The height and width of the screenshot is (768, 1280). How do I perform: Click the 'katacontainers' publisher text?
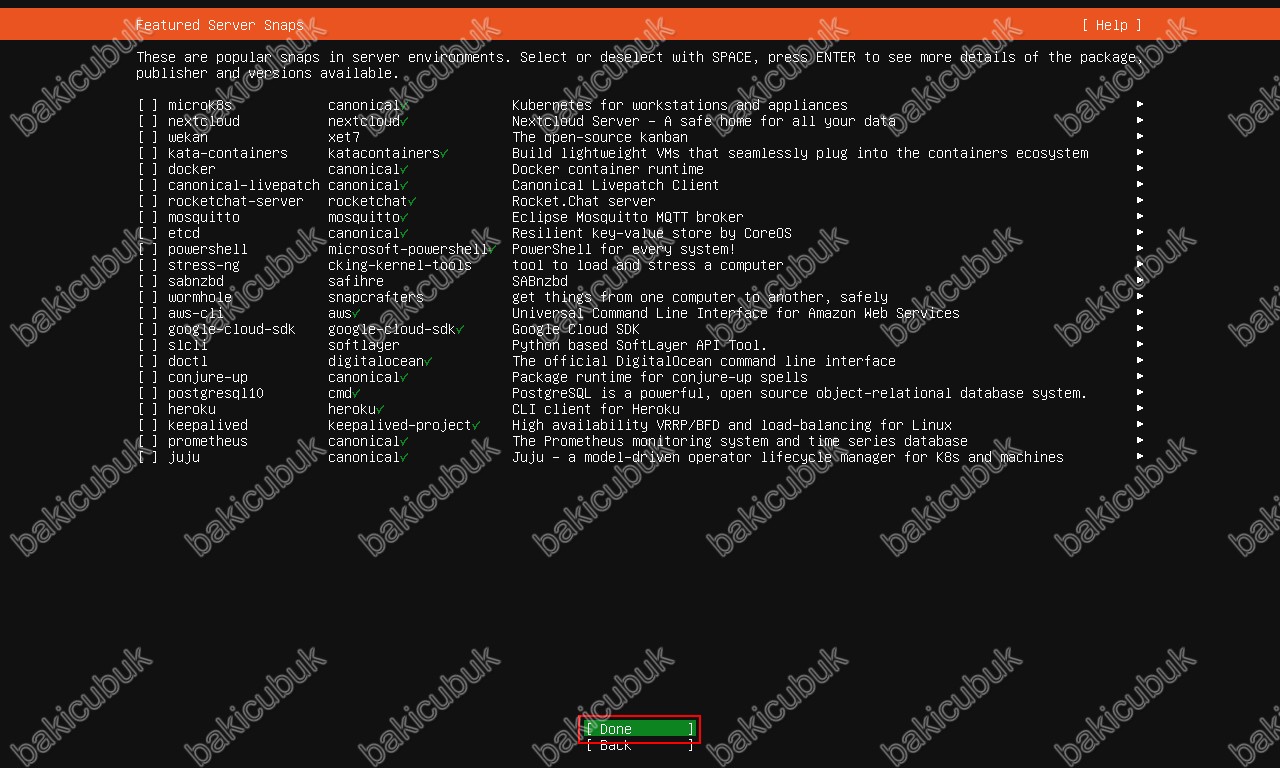384,153
